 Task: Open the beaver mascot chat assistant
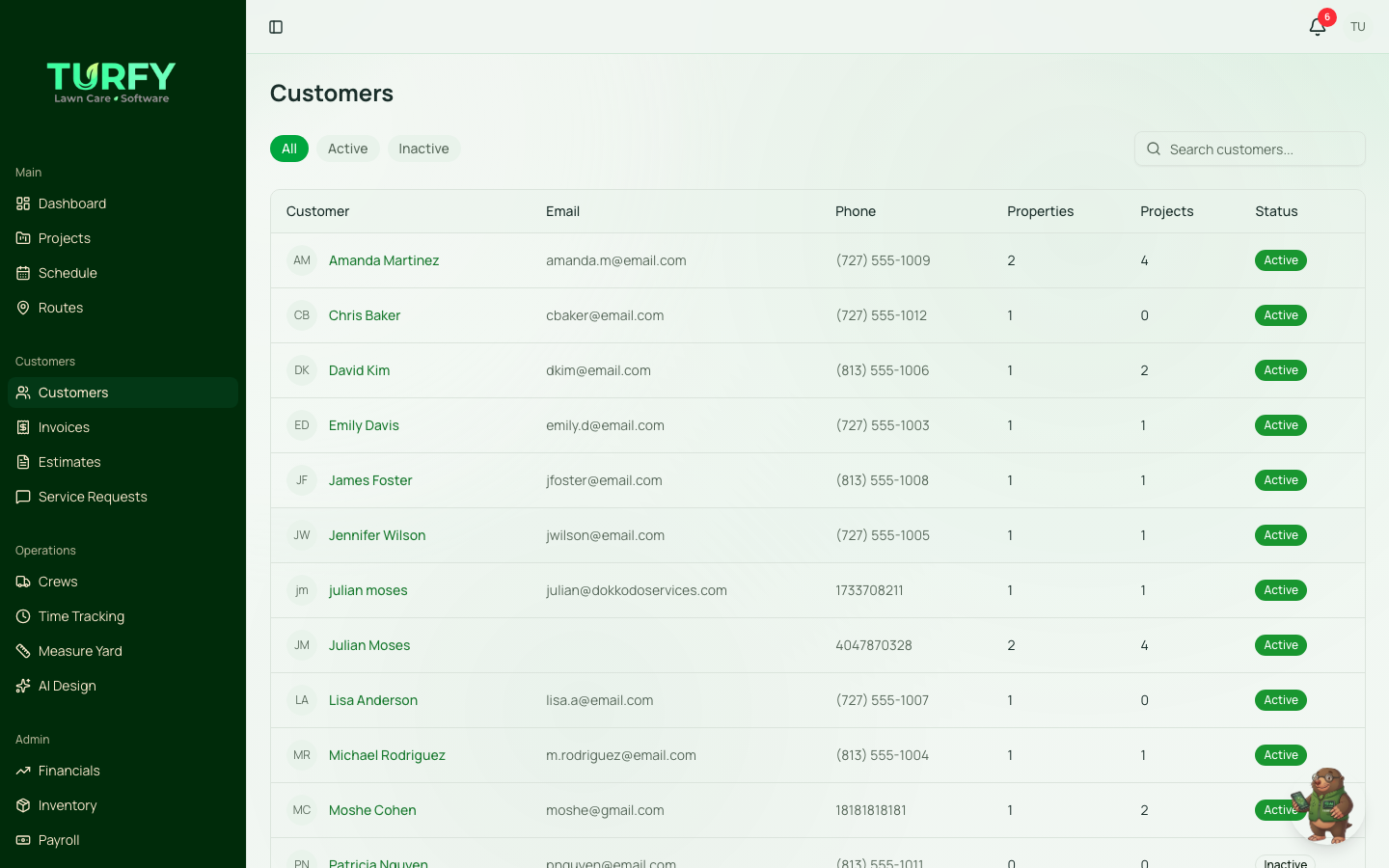pos(1328,805)
